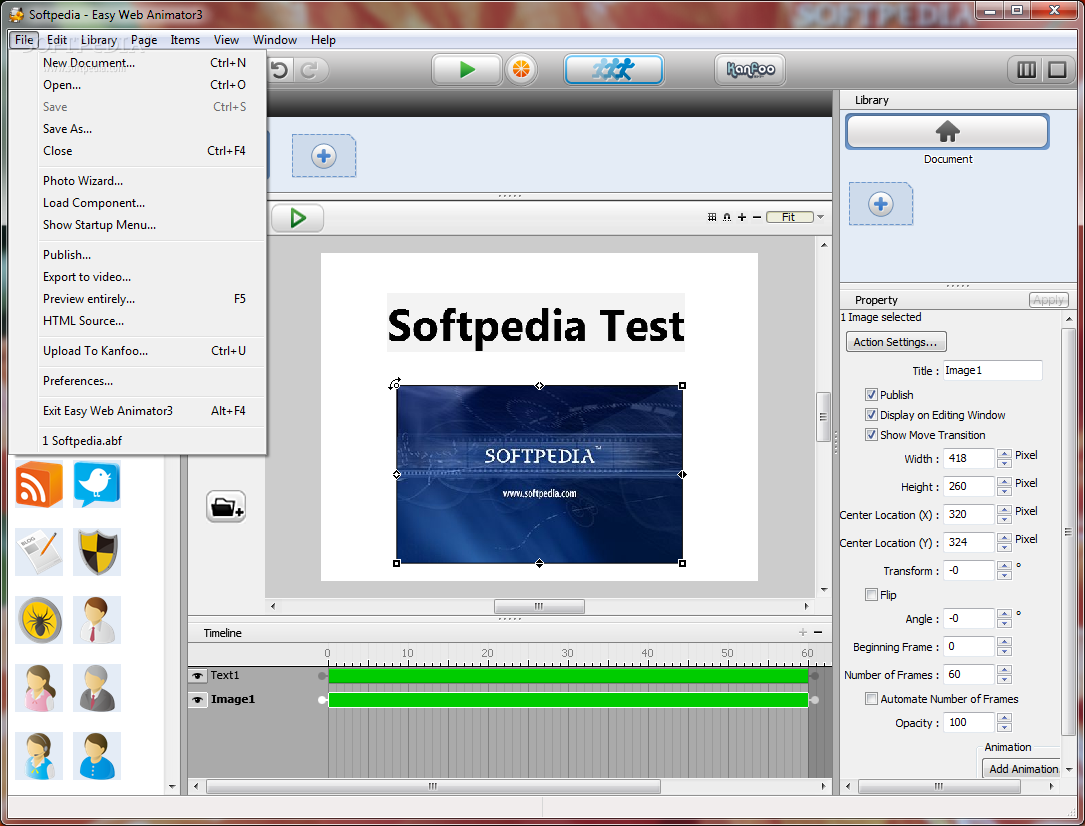1085x826 pixels.
Task: Click the Apply button in Property panel
Action: click(1048, 300)
